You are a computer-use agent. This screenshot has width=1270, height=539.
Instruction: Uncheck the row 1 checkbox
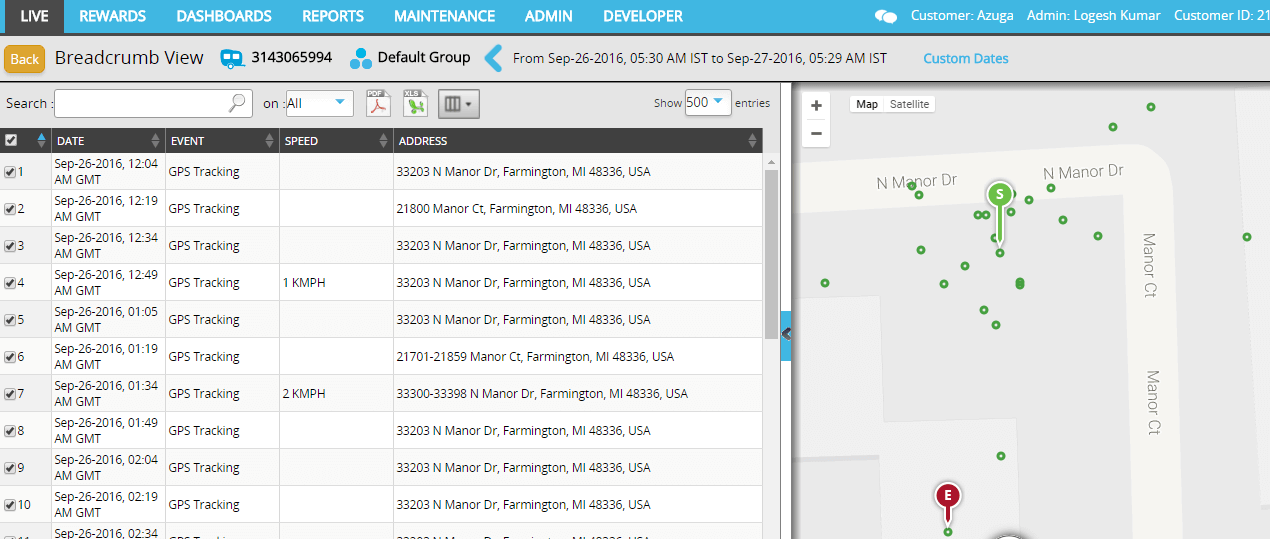[10, 172]
